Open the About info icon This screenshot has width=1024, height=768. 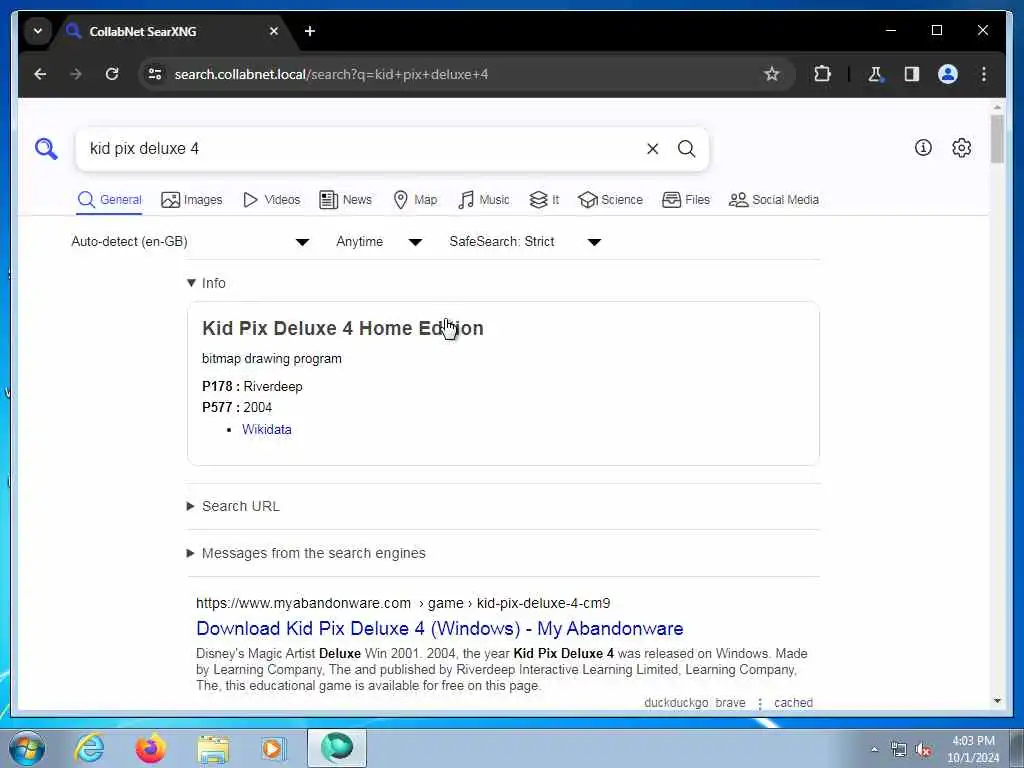[923, 148]
